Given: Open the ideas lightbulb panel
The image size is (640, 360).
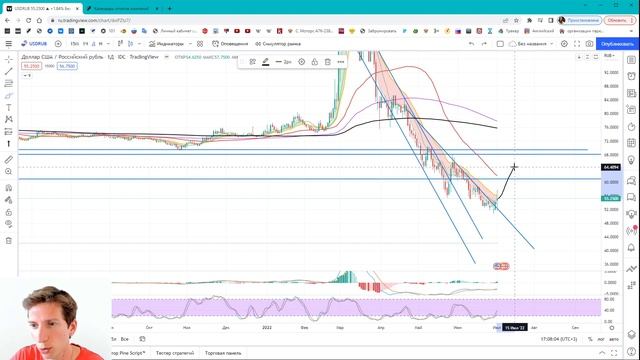Looking at the screenshot, I should pyautogui.click(x=631, y=160).
